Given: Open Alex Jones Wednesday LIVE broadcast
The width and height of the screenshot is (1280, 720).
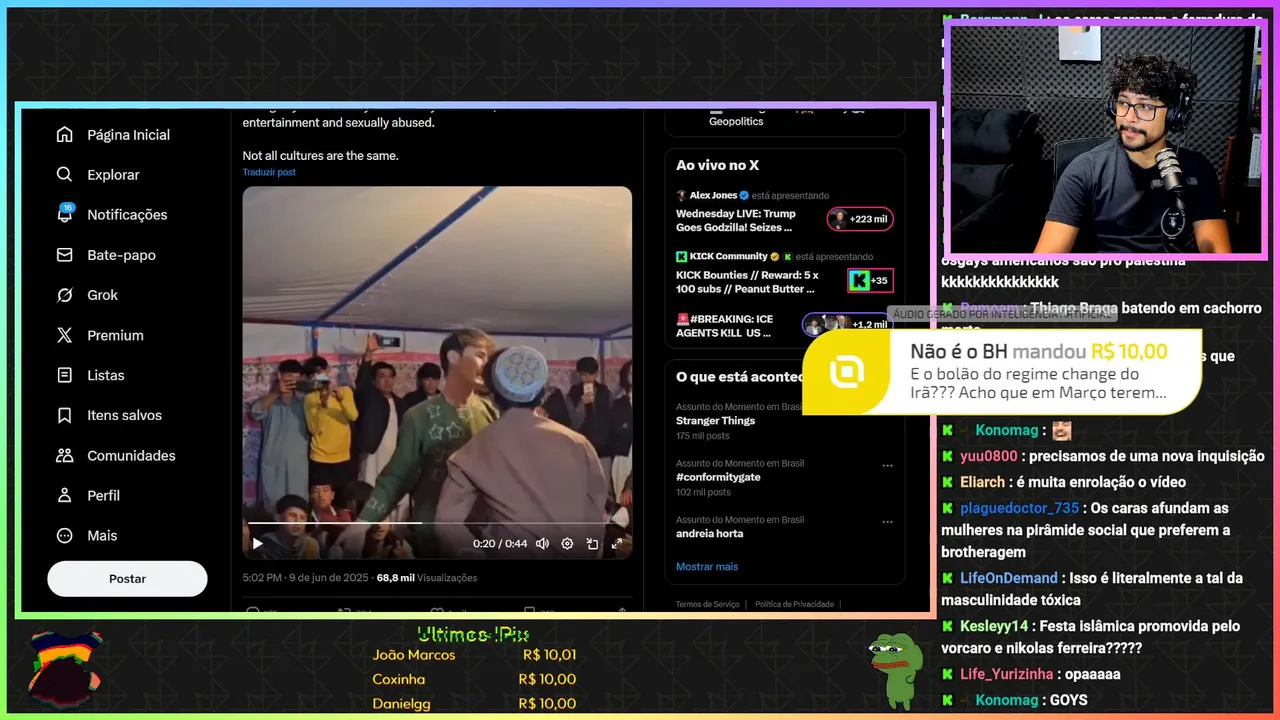Looking at the screenshot, I should pyautogui.click(x=736, y=220).
